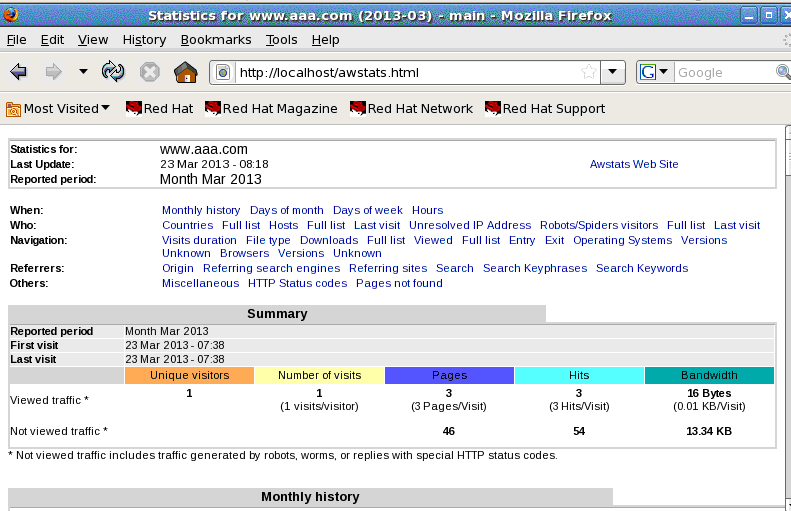Screen dimensions: 791x511
Task: Open the Search Keyphrases link
Action: (535, 268)
